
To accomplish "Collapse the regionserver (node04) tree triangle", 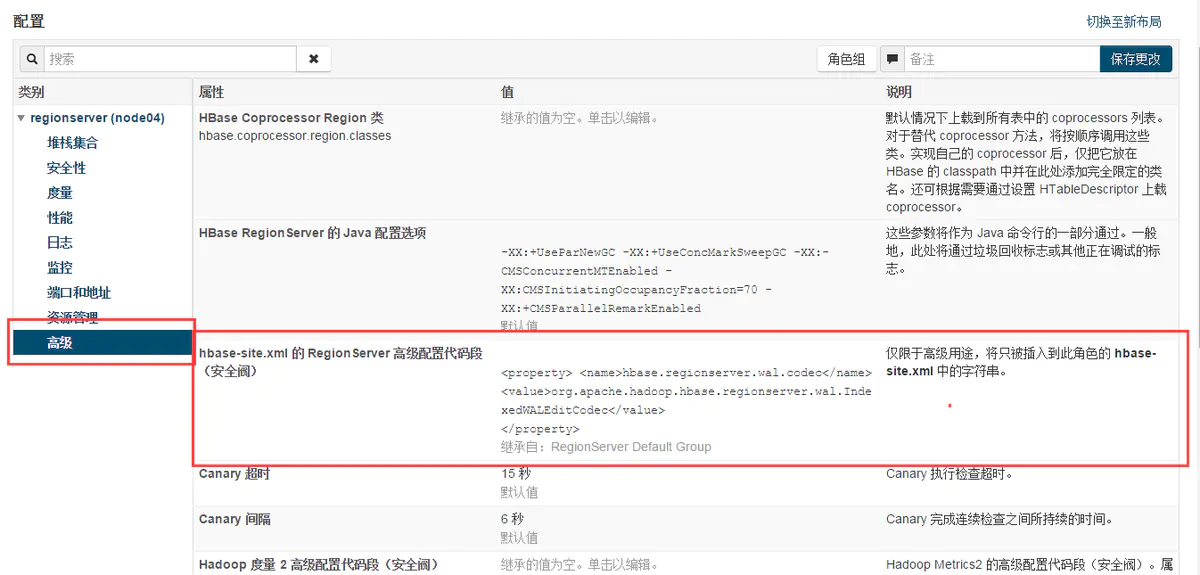I will pyautogui.click(x=21, y=118).
